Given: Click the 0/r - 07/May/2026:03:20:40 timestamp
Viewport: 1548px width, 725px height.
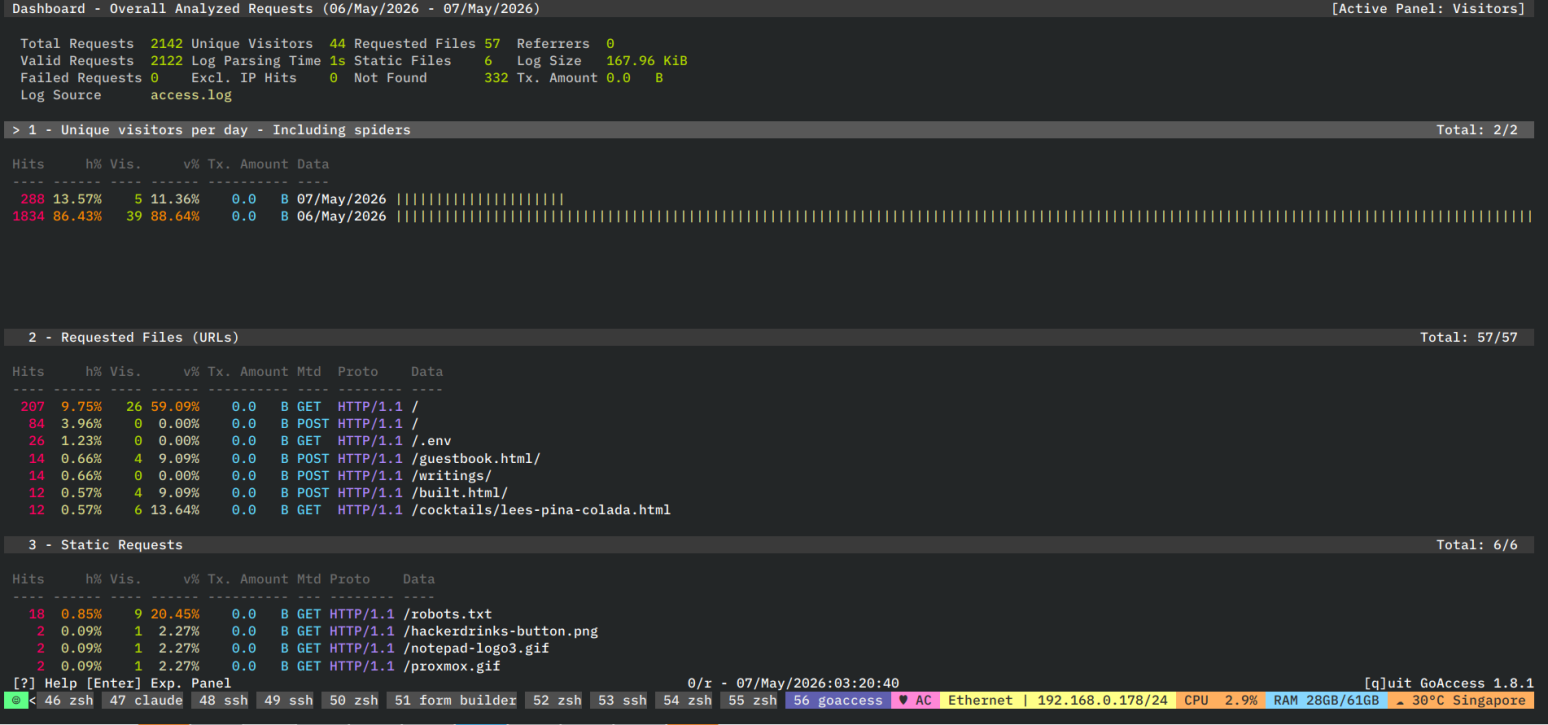Looking at the screenshot, I should click(x=793, y=683).
